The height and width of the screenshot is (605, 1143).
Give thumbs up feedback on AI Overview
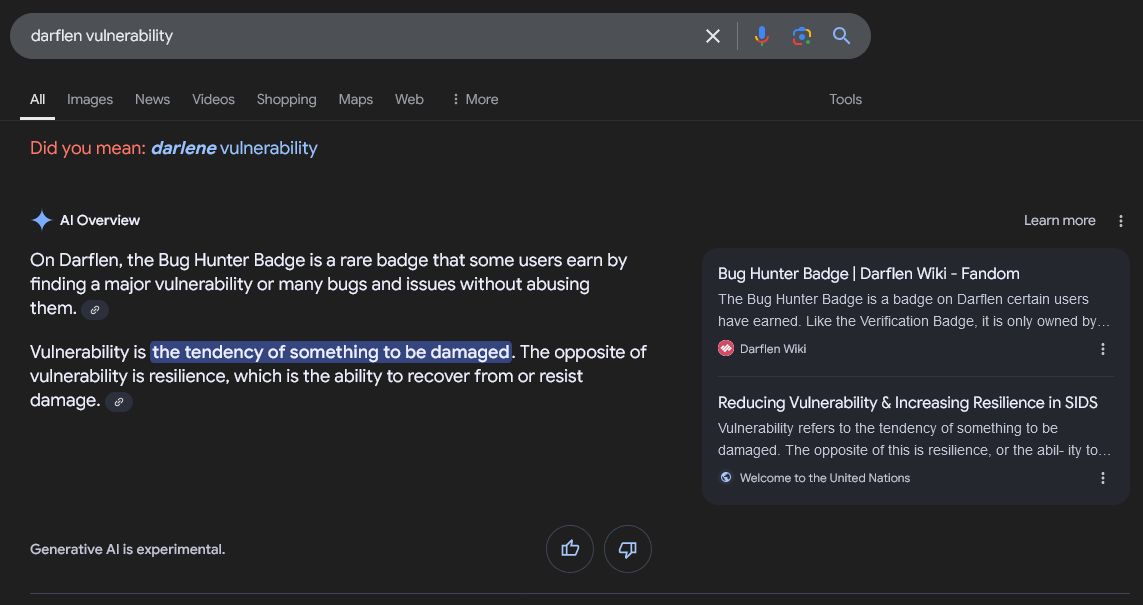click(x=570, y=549)
